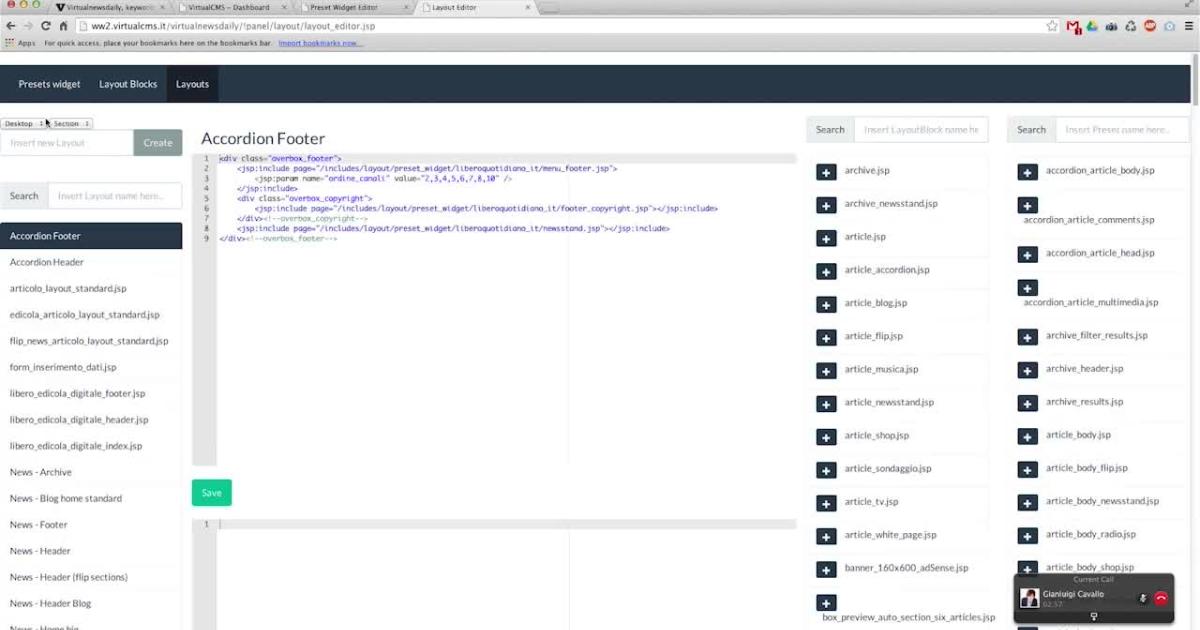Mute microphone in the call widget
This screenshot has width=1200, height=630.
(x=1143, y=598)
